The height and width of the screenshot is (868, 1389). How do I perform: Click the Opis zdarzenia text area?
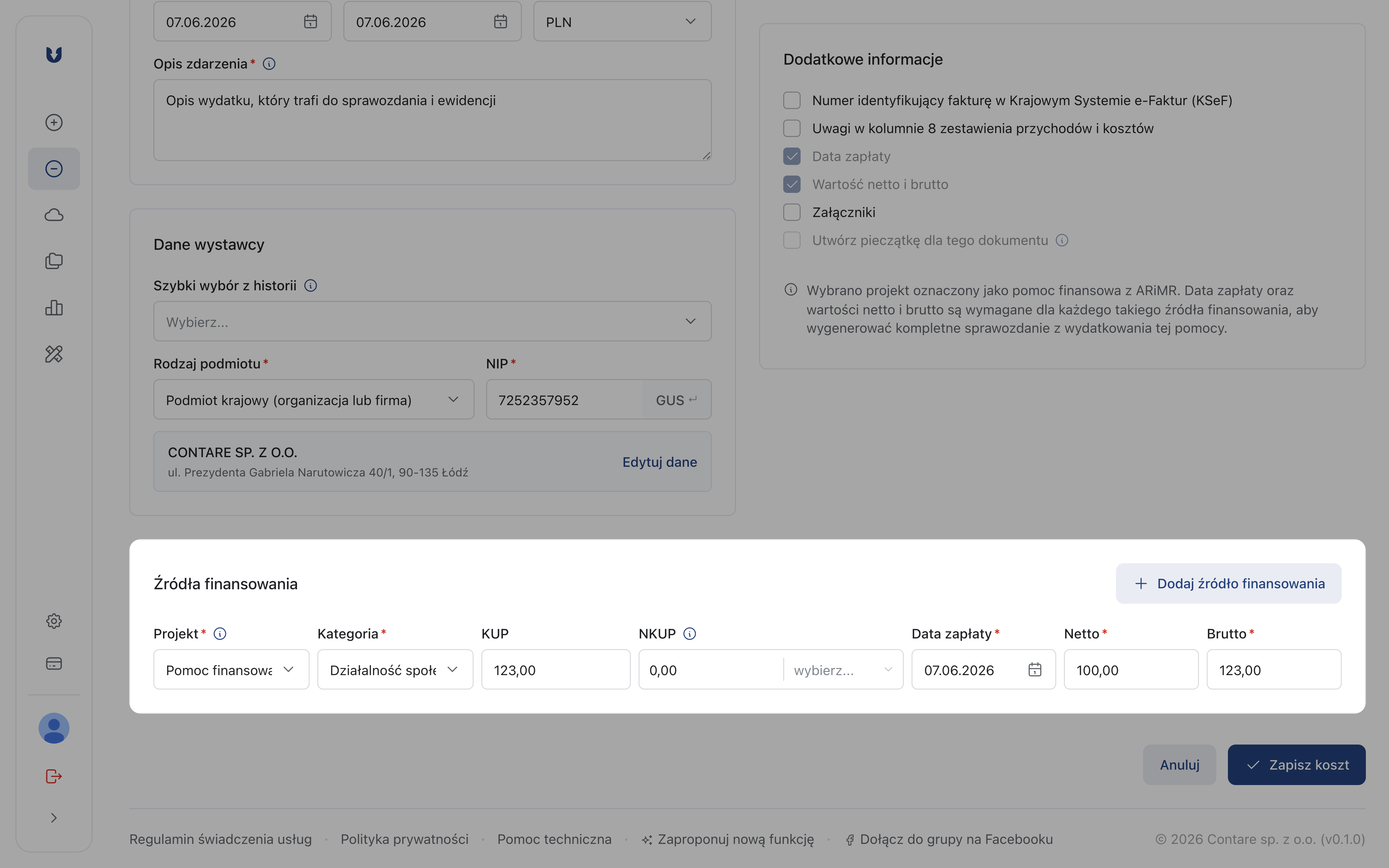point(432,120)
